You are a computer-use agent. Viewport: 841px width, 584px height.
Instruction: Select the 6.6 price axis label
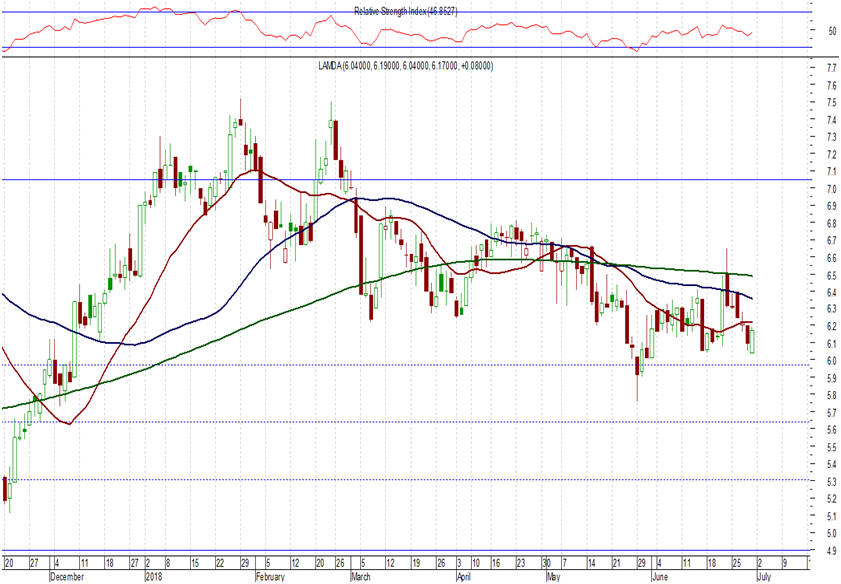pos(832,258)
